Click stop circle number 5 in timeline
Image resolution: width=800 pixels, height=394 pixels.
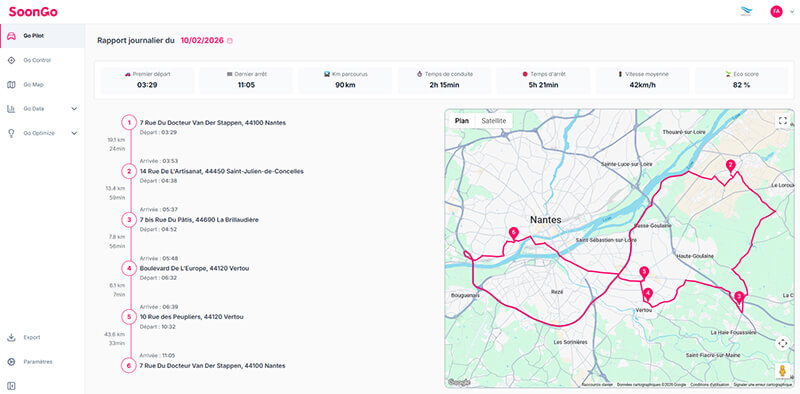click(x=129, y=316)
